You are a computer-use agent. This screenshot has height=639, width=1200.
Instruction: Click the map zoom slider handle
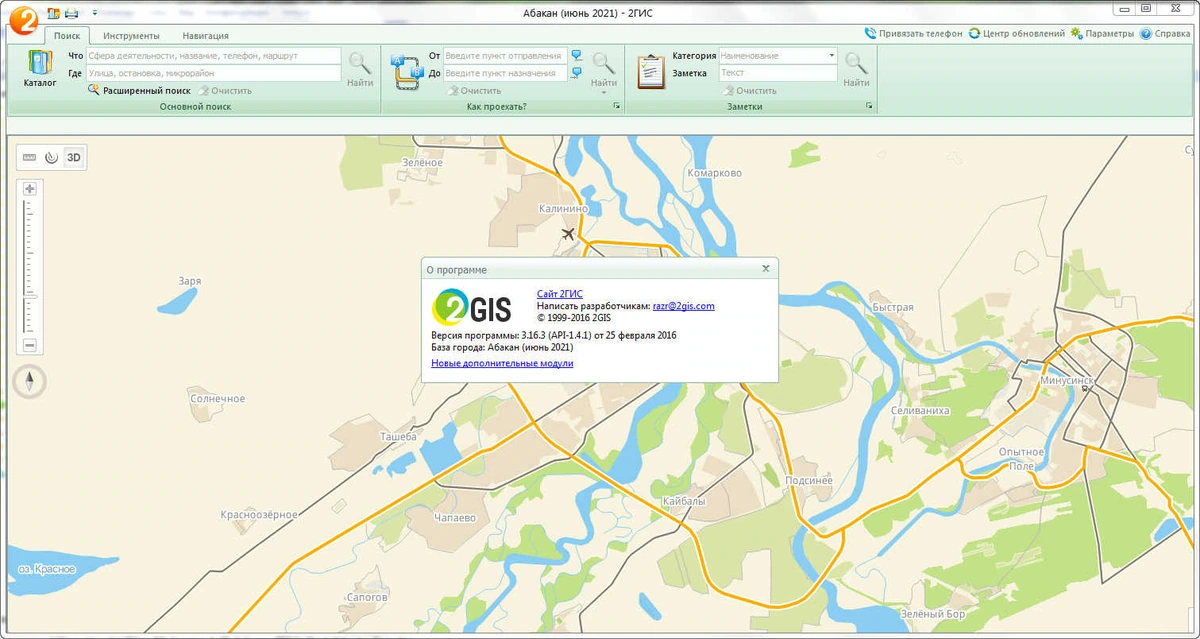pos(30,296)
